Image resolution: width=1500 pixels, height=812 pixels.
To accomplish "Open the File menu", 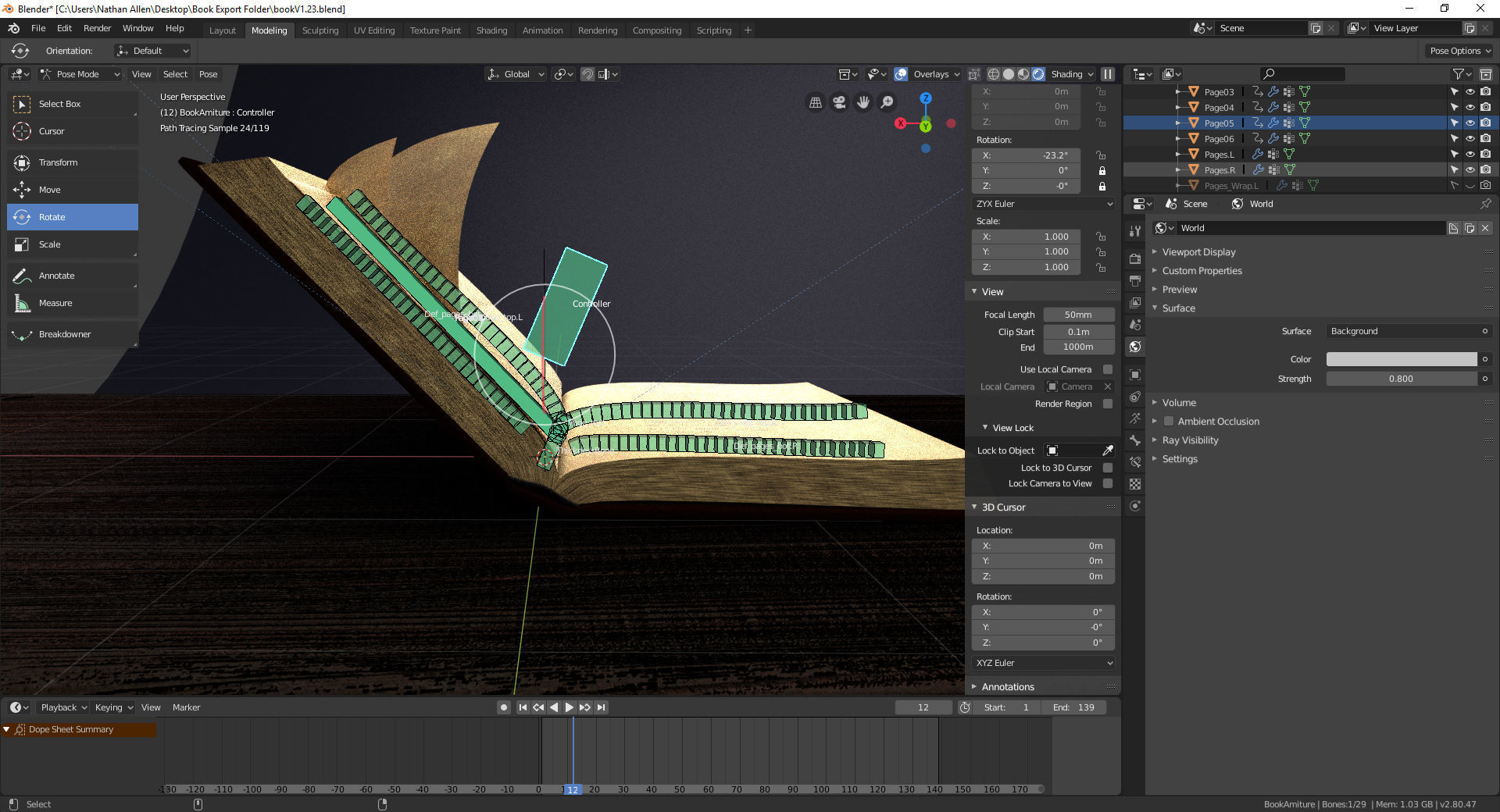I will [x=38, y=28].
